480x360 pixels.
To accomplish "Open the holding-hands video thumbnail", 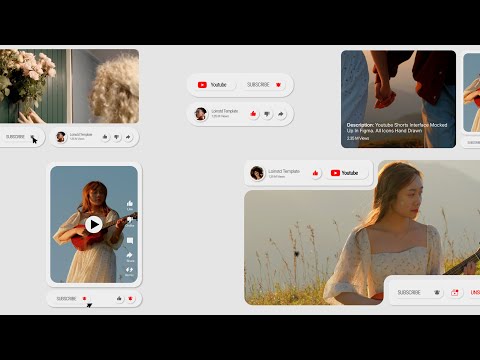I will (398, 99).
